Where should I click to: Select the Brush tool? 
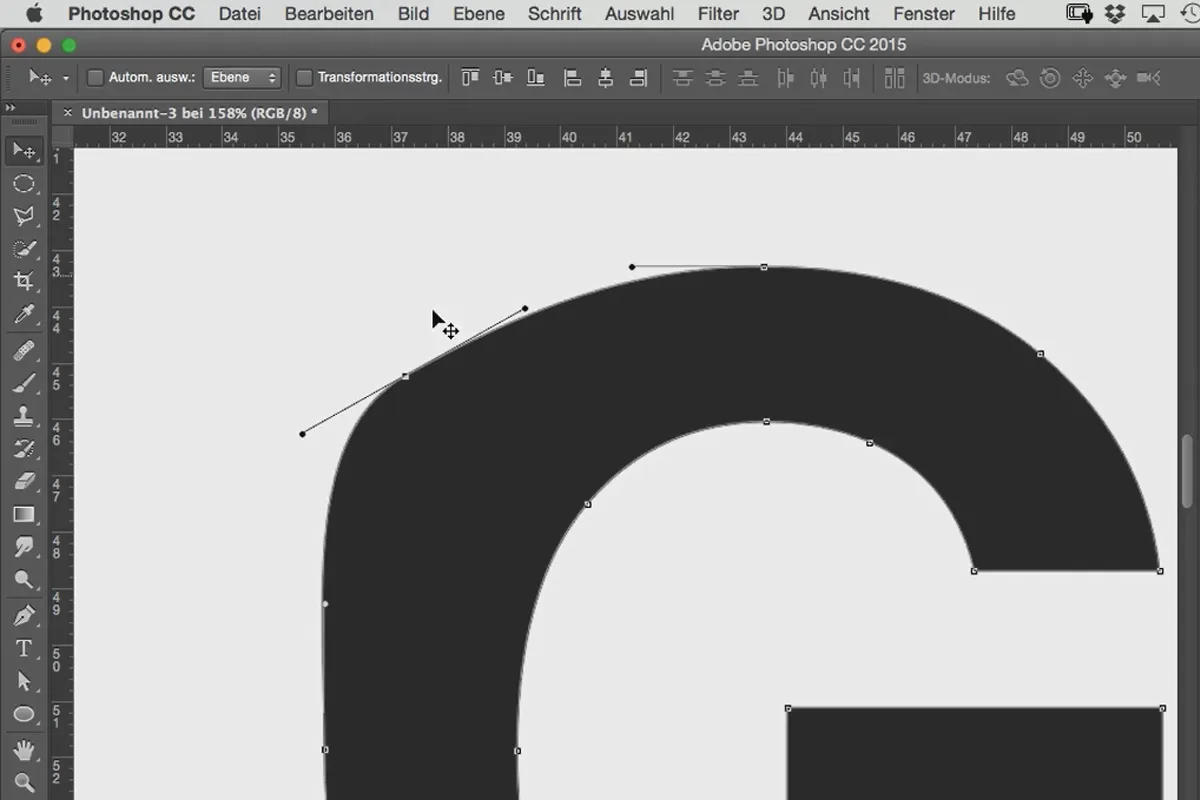[x=24, y=383]
